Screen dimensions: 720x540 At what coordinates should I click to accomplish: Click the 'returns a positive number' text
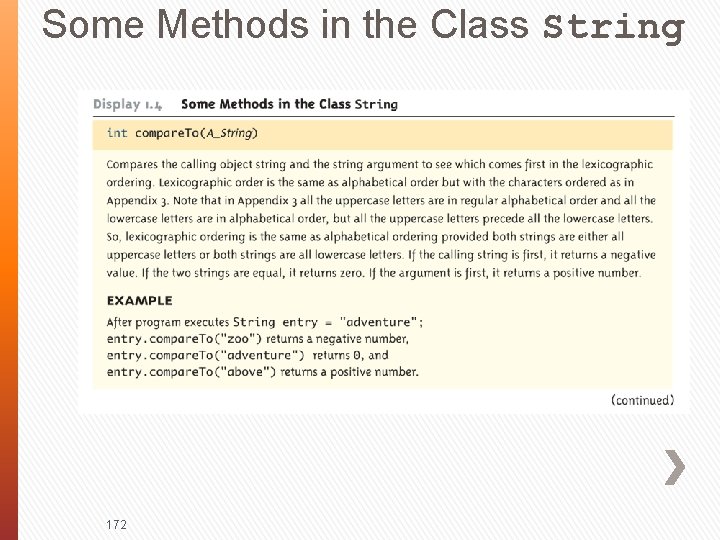click(x=349, y=372)
